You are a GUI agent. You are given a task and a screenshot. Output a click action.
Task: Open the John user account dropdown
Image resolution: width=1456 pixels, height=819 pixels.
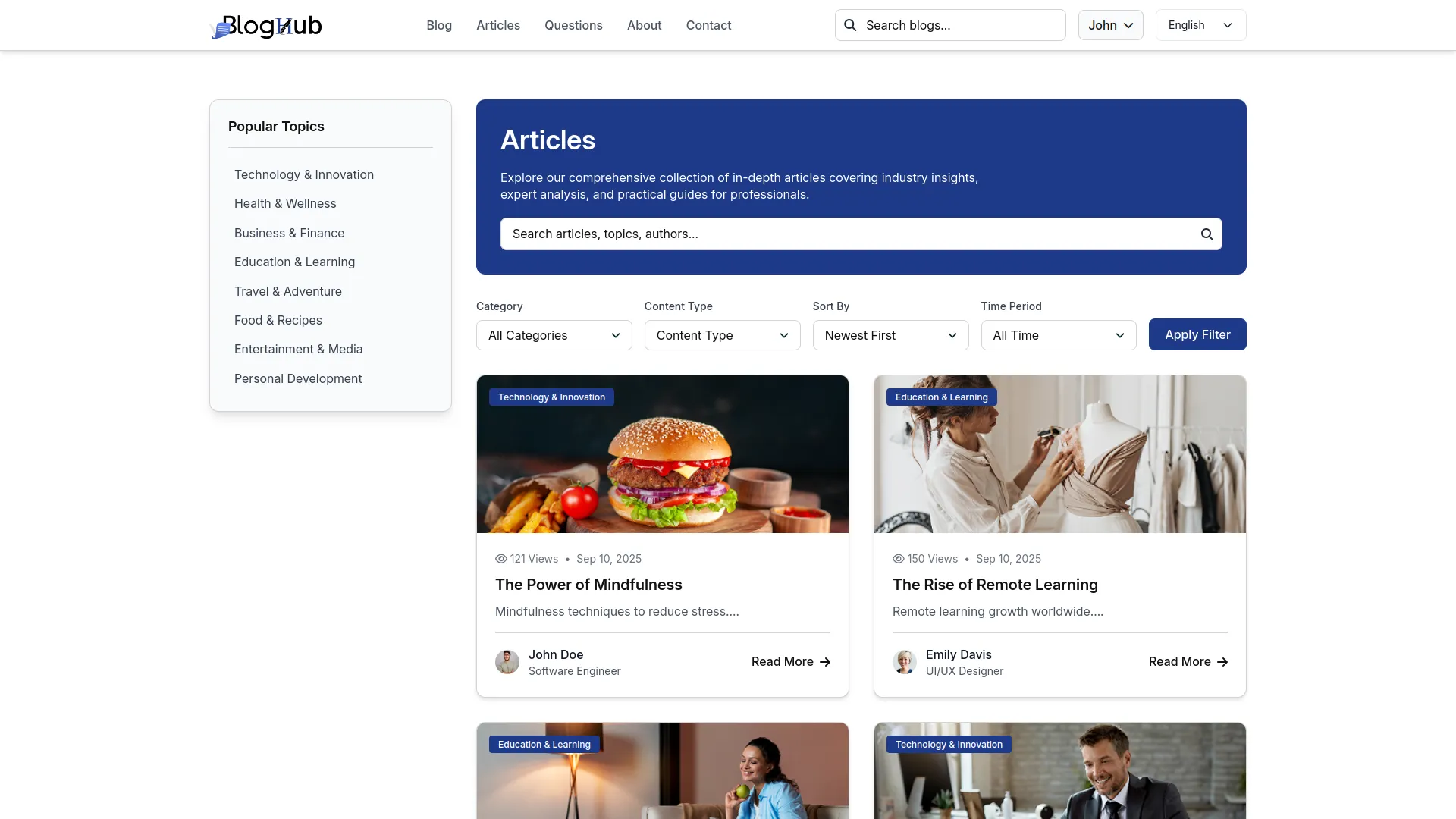(x=1109, y=25)
